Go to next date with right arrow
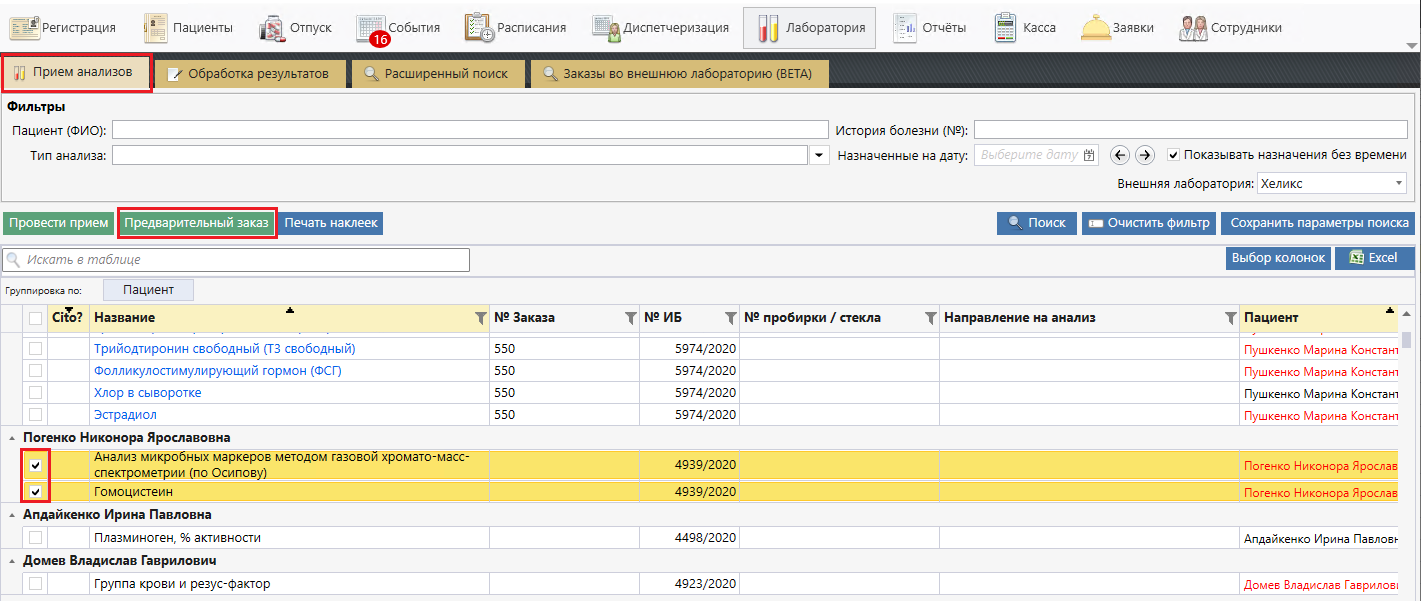Viewport: 1421px width, 604px height. pyautogui.click(x=1145, y=155)
